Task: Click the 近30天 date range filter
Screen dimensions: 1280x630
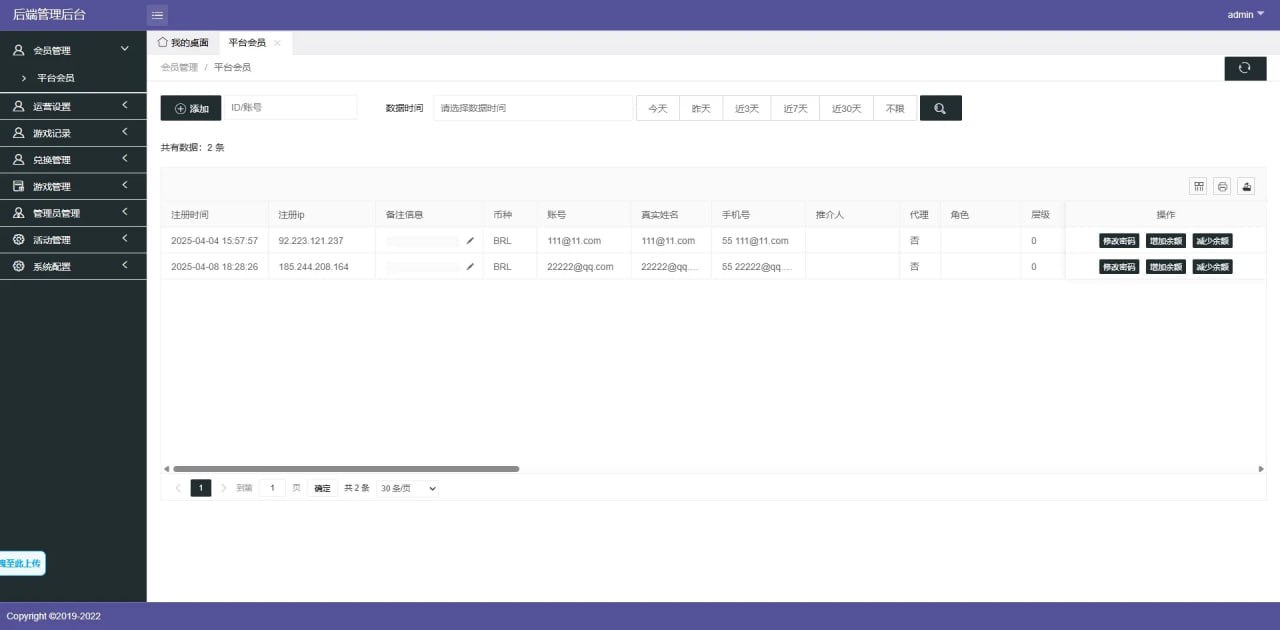Action: pos(845,108)
